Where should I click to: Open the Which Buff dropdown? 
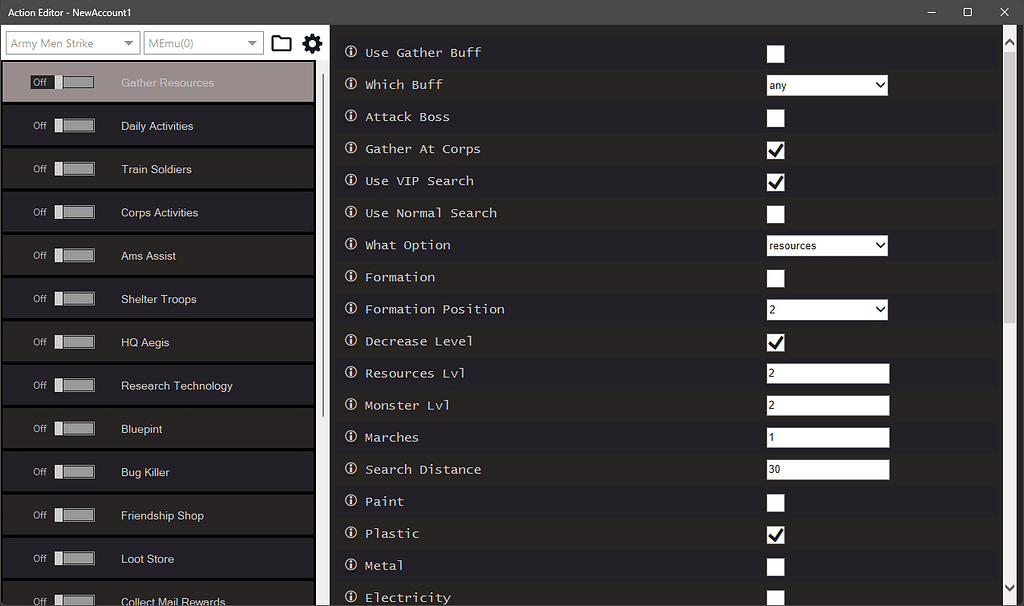pos(827,85)
